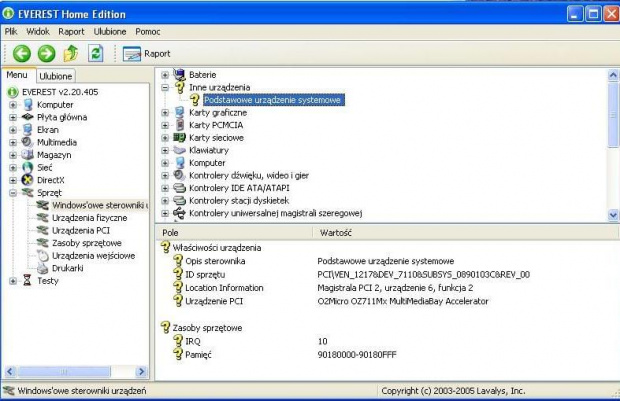Open the Widok menu
620x401 pixels.
point(38,31)
